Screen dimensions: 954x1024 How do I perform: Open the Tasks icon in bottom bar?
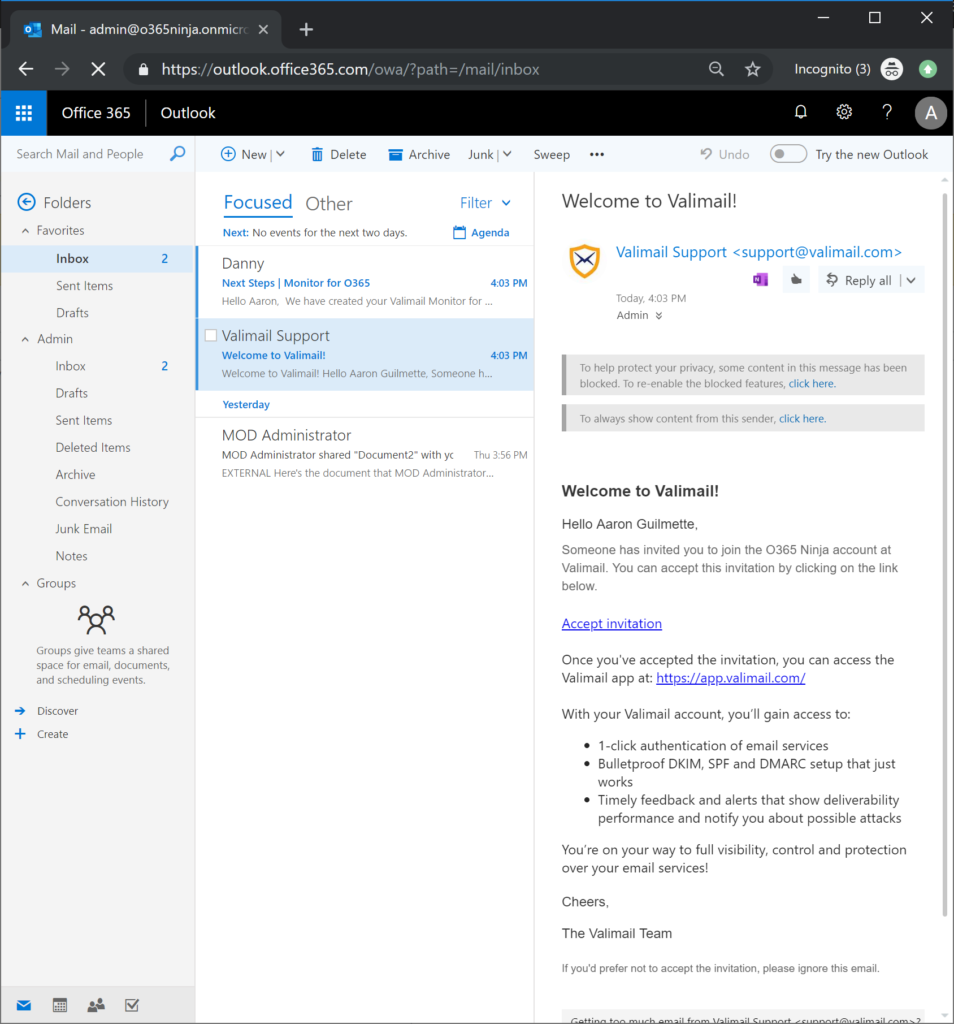pyautogui.click(x=131, y=1005)
